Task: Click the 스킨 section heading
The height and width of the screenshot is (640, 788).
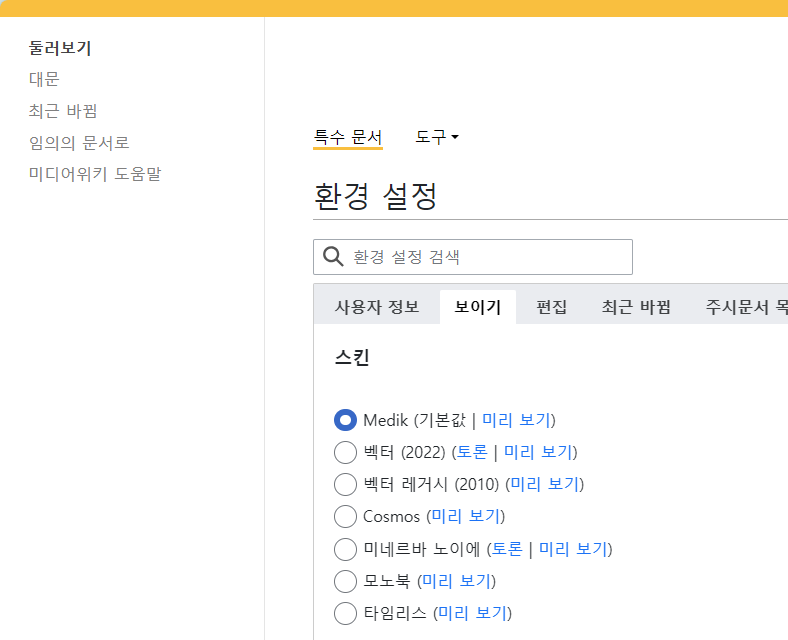Action: coord(352,358)
